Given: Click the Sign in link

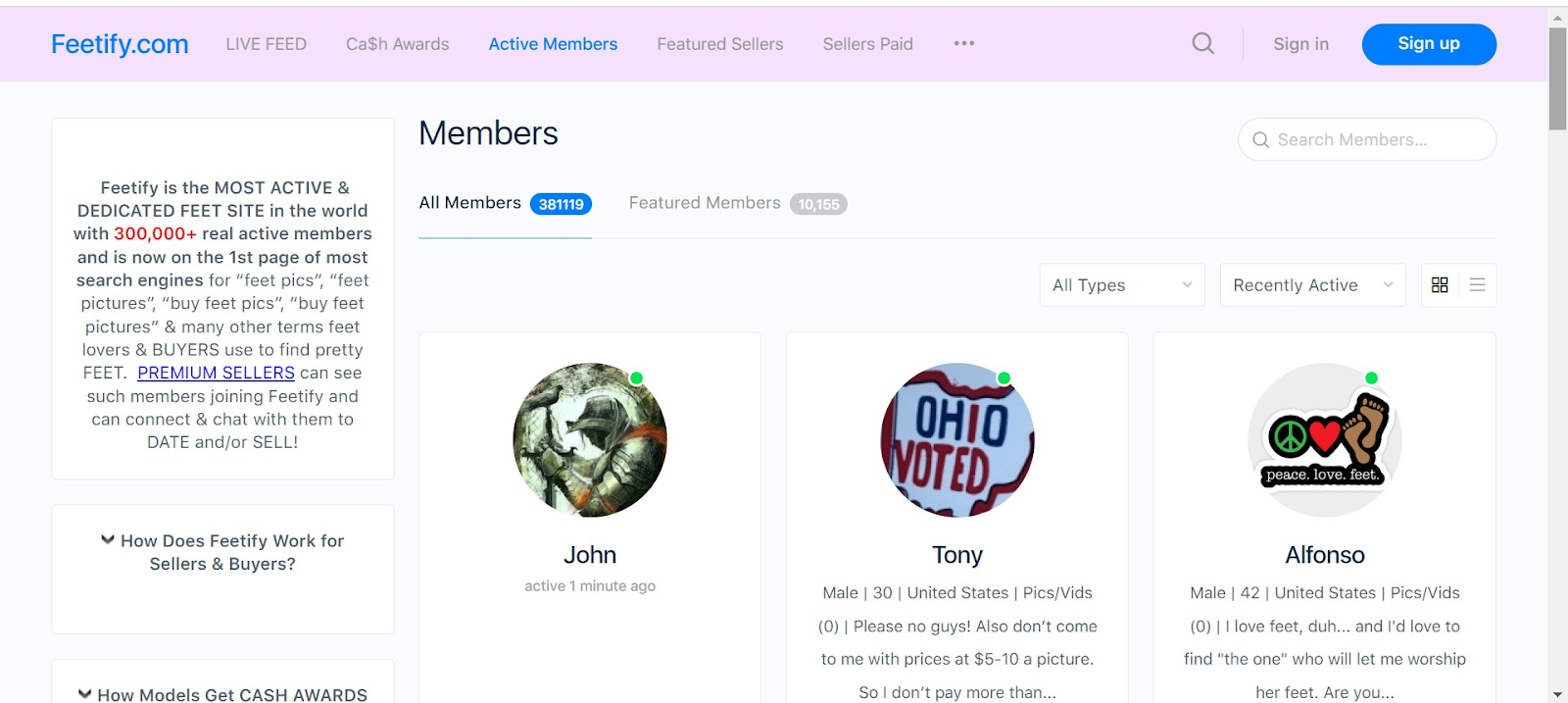Looking at the screenshot, I should pos(1301,44).
